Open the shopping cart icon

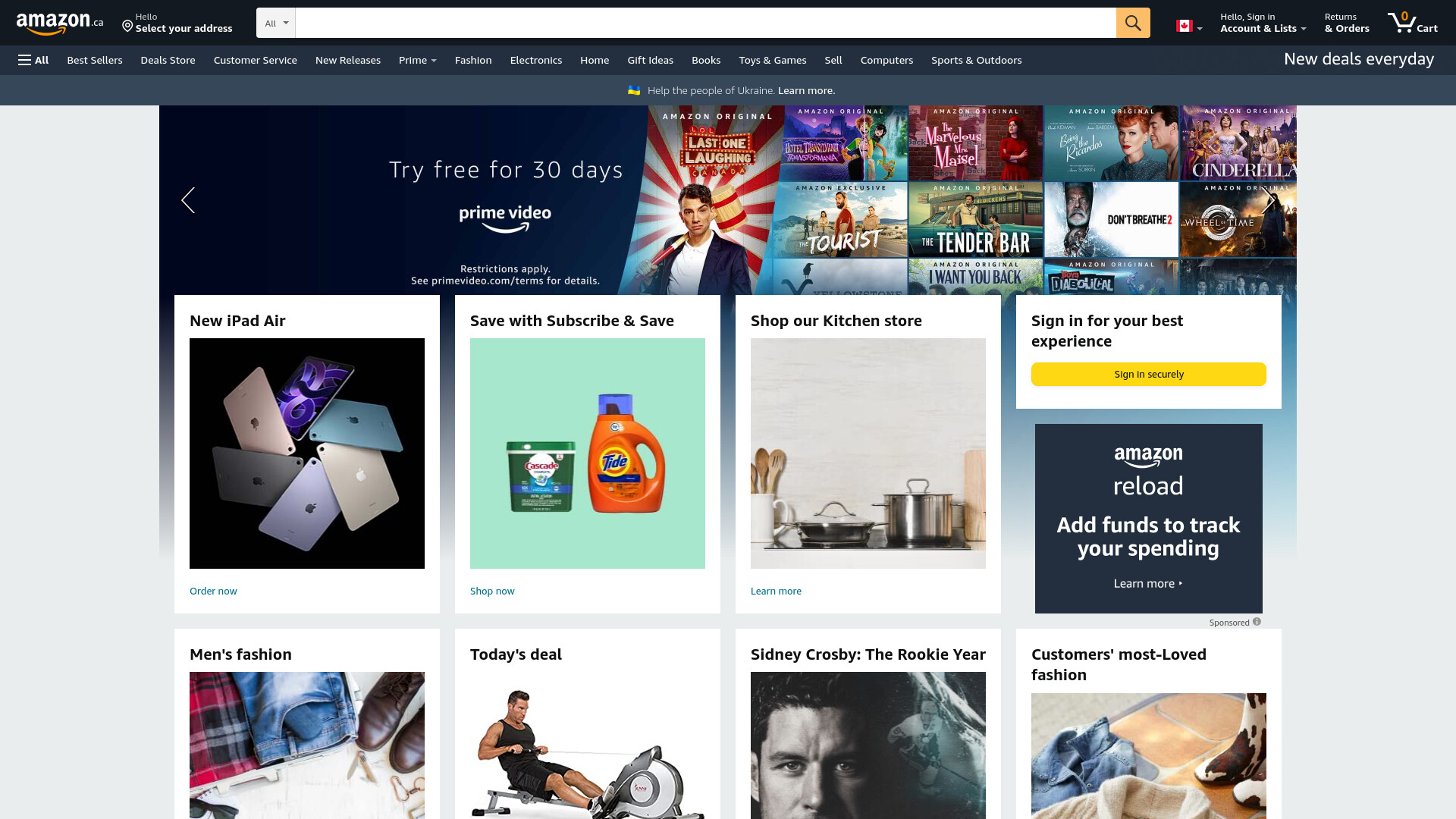1412,23
